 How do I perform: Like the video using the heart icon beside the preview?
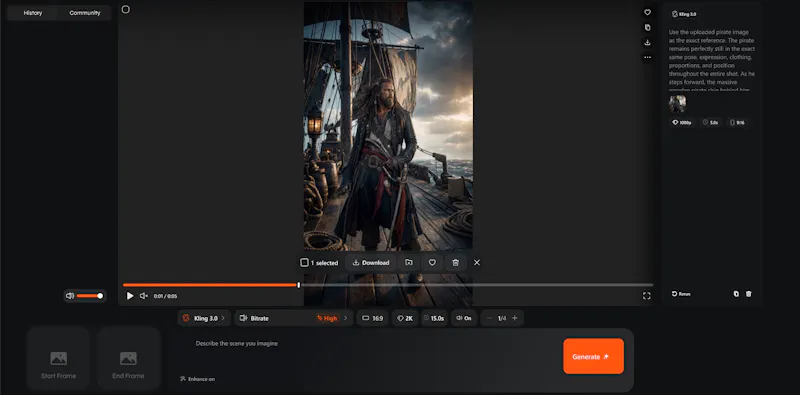[647, 12]
